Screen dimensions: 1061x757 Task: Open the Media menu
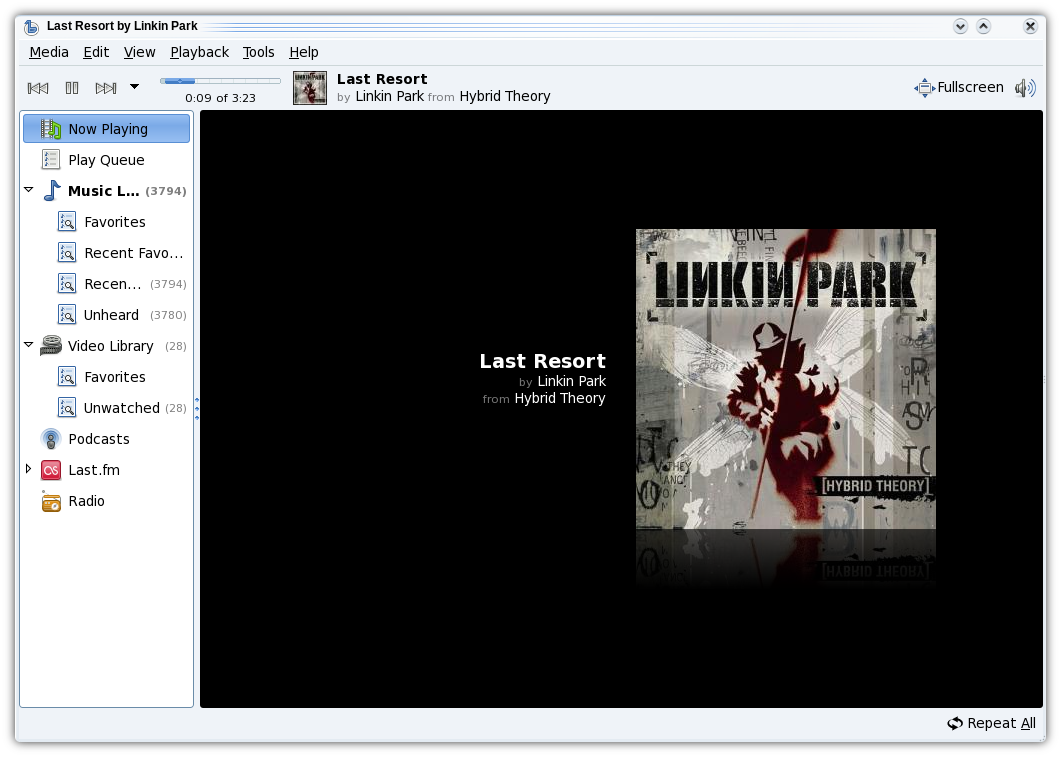pos(49,52)
